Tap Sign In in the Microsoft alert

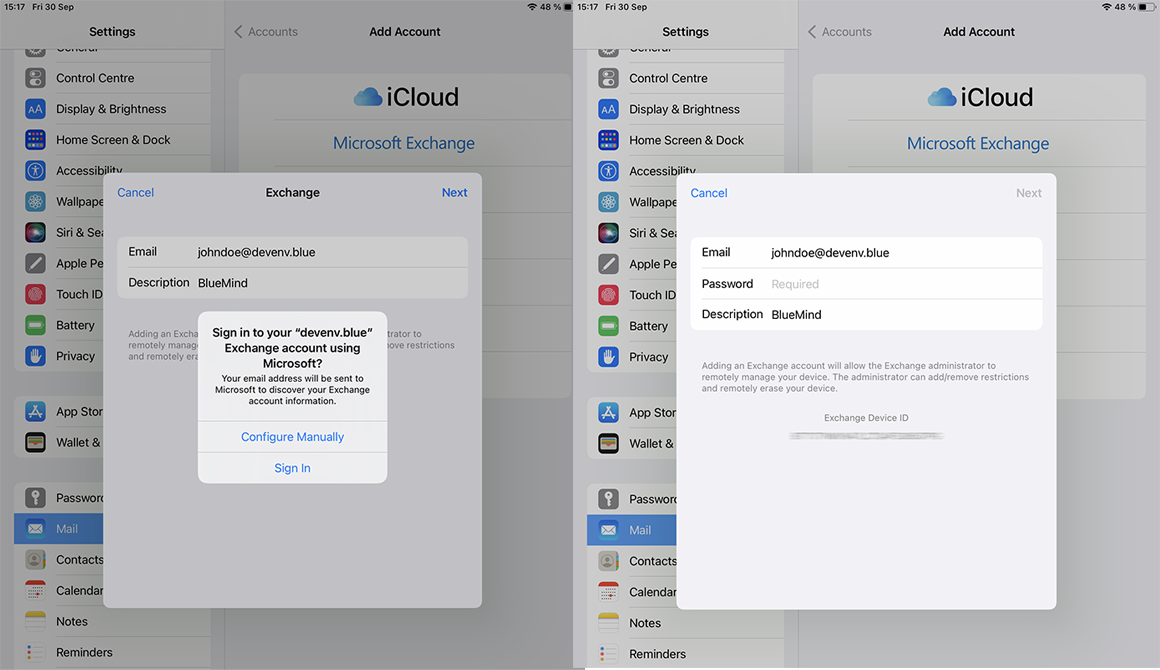(x=292, y=468)
